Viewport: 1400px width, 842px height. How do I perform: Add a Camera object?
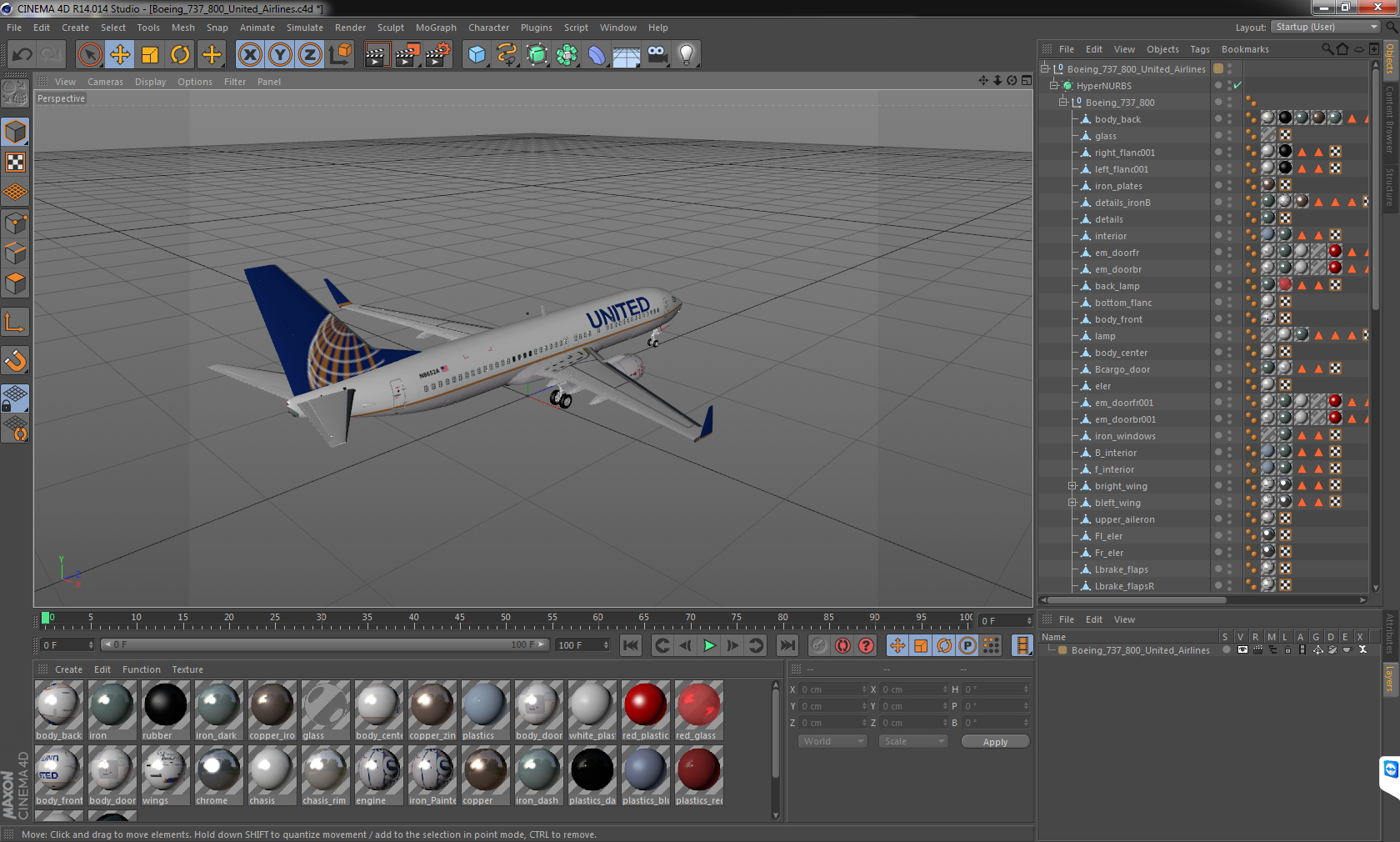tap(657, 55)
